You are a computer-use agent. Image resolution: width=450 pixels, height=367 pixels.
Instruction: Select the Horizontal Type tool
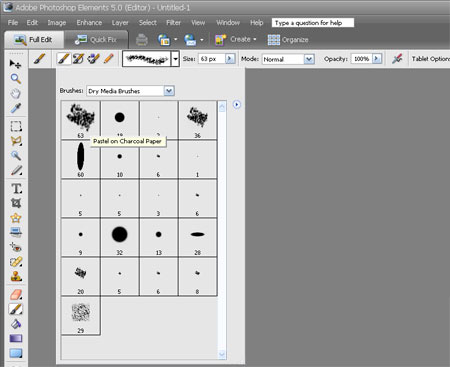coord(16,189)
